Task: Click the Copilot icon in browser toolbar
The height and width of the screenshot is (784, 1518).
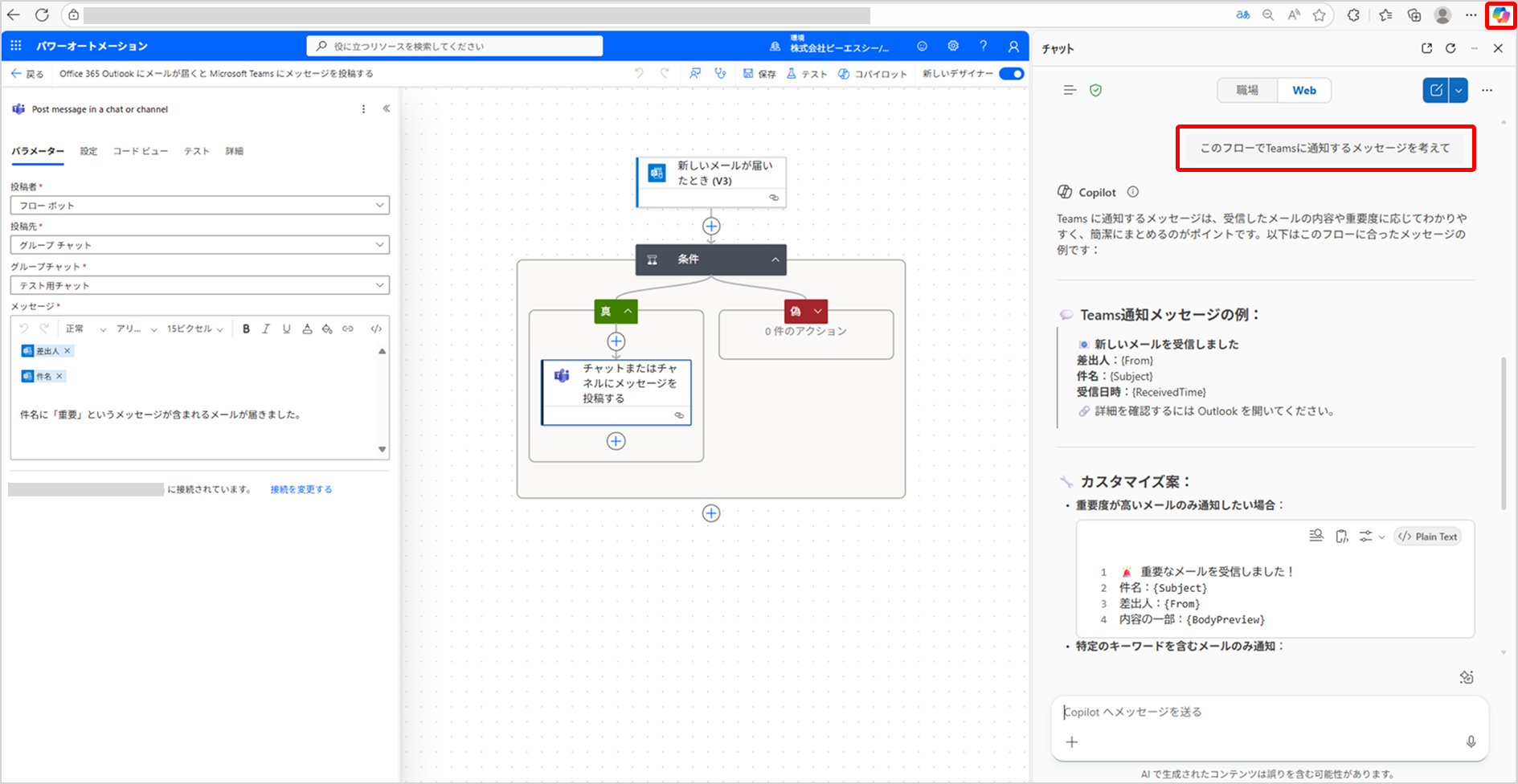Action: pos(1500,15)
